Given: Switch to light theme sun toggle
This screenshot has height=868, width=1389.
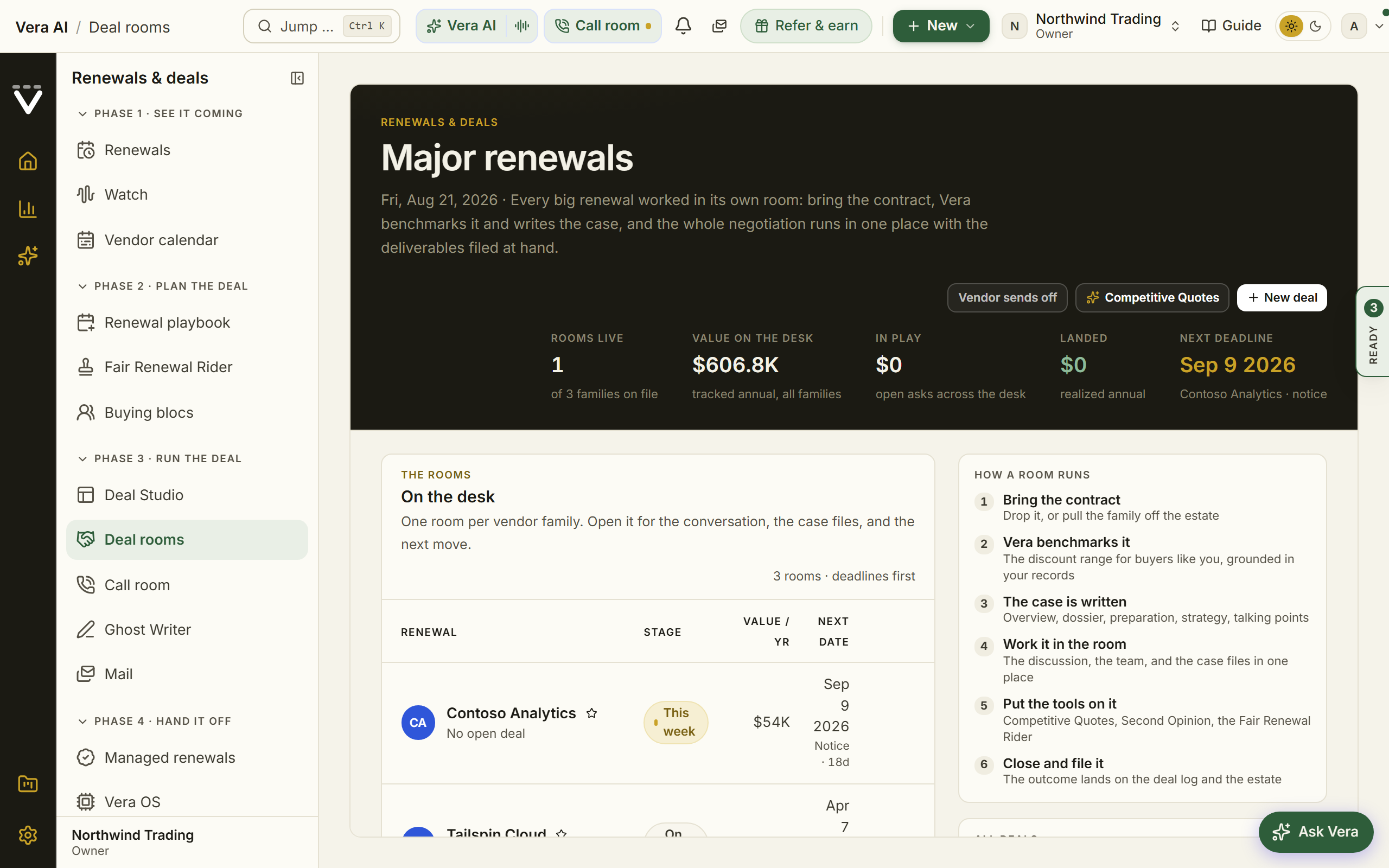Looking at the screenshot, I should (1291, 26).
